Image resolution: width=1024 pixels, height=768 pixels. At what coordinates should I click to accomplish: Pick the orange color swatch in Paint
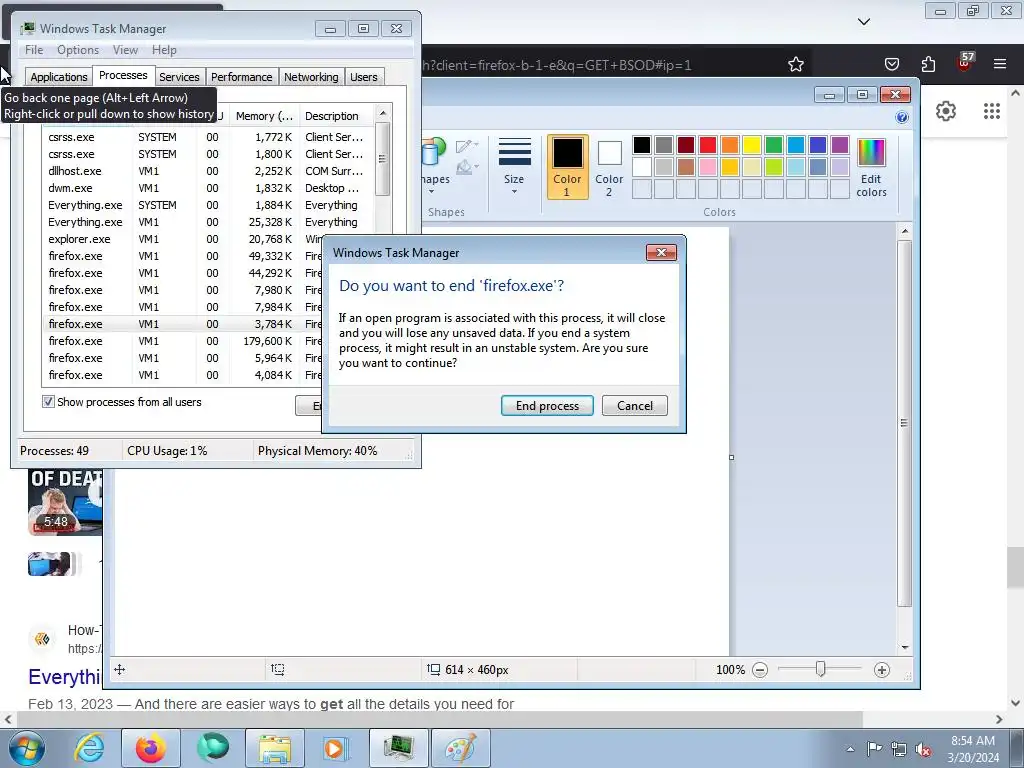click(x=730, y=145)
